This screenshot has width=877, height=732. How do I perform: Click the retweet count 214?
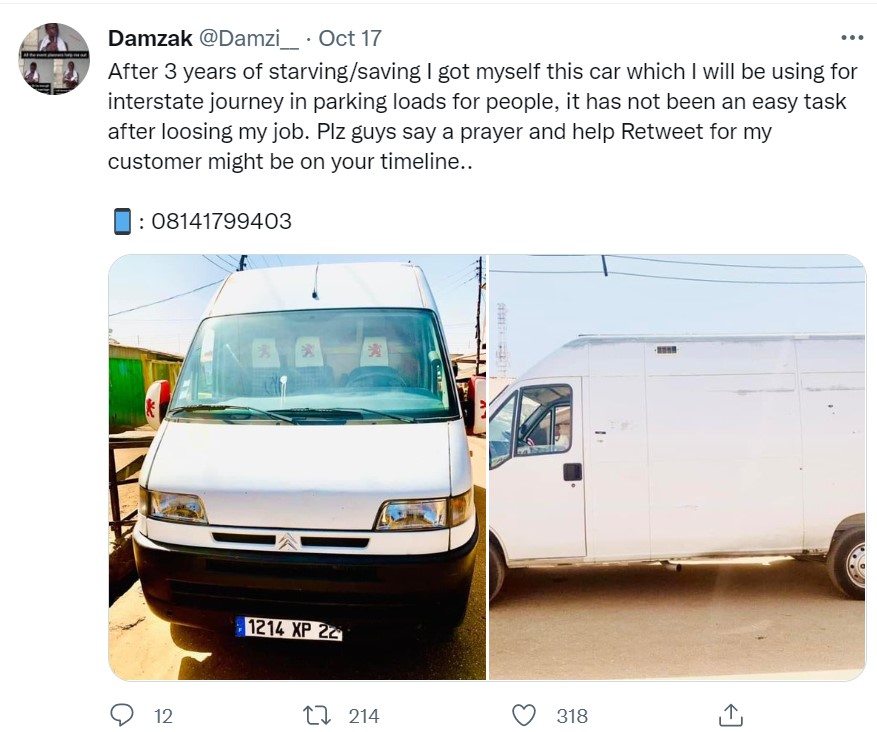[x=364, y=716]
